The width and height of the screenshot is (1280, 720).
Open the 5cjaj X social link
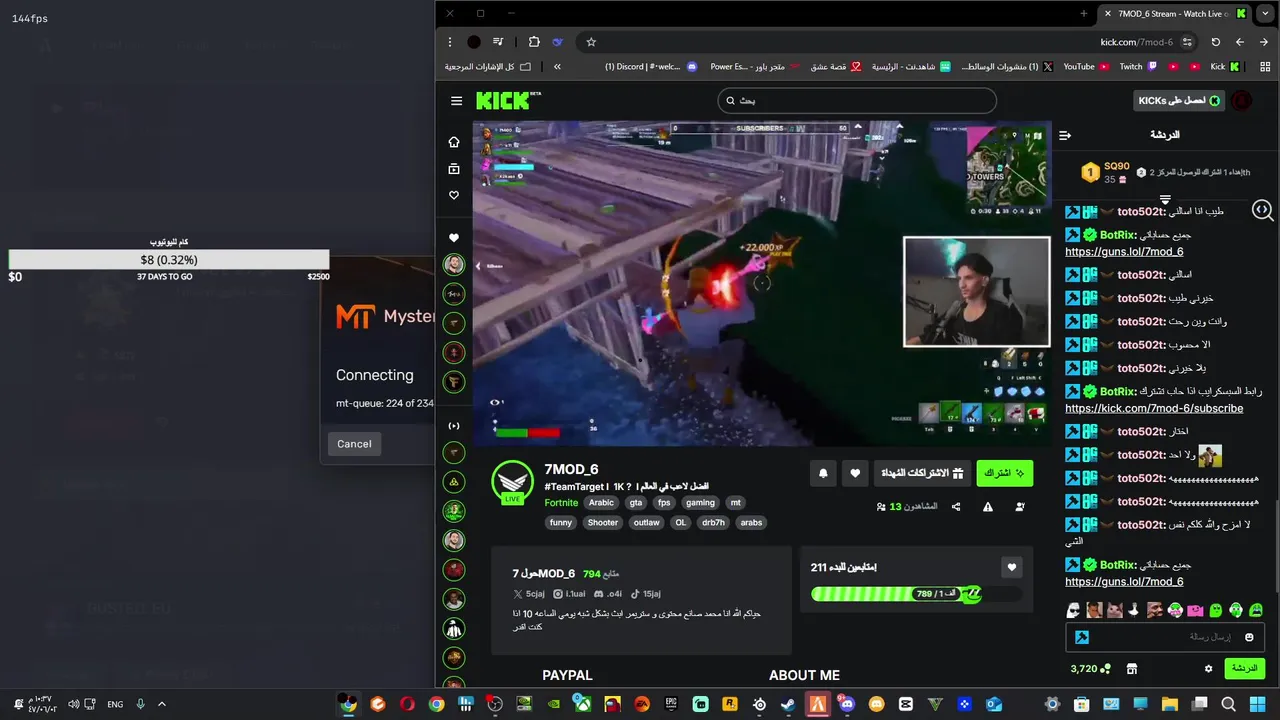click(x=528, y=594)
